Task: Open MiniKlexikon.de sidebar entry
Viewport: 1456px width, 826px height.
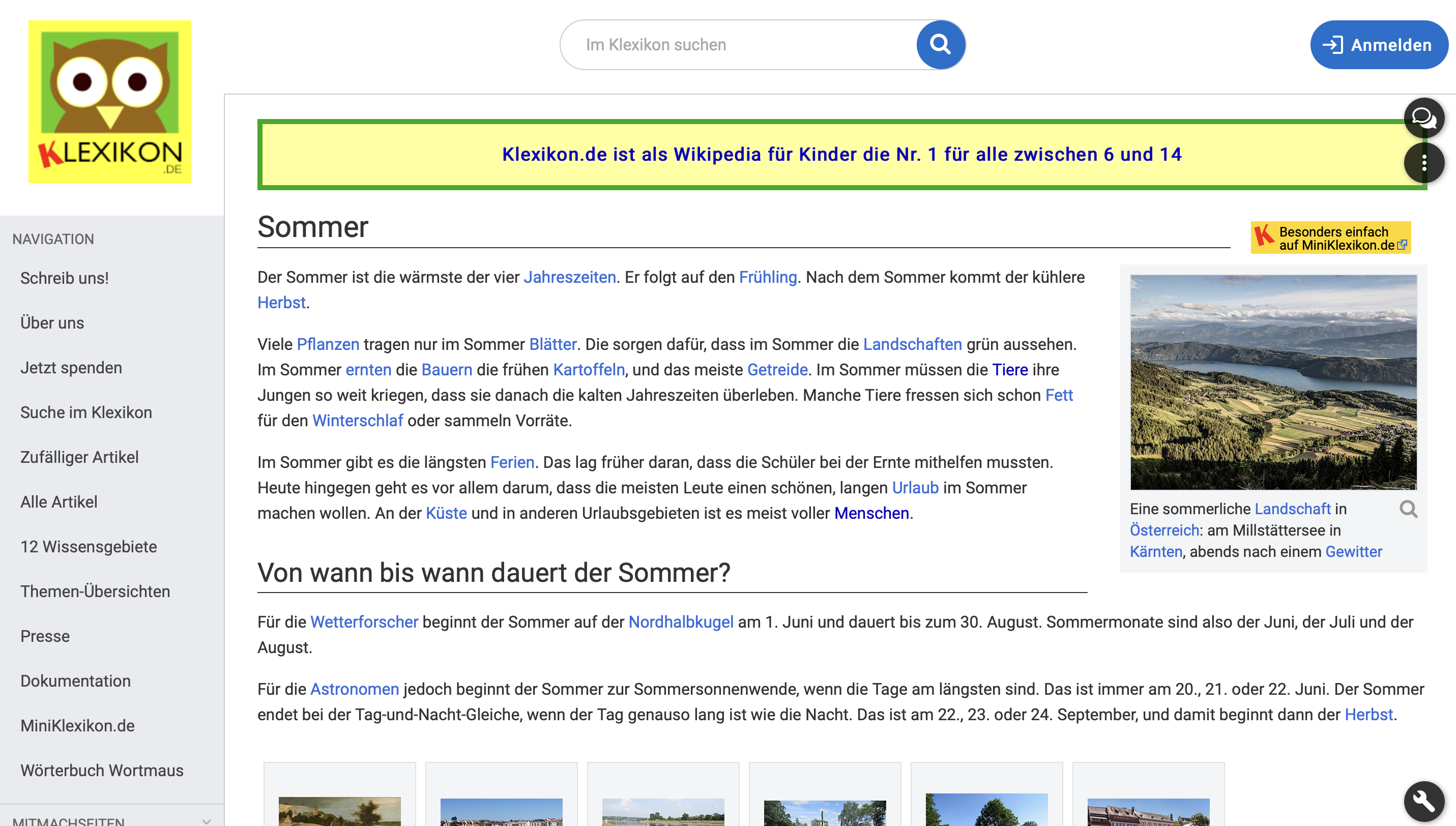Action: pyautogui.click(x=78, y=726)
